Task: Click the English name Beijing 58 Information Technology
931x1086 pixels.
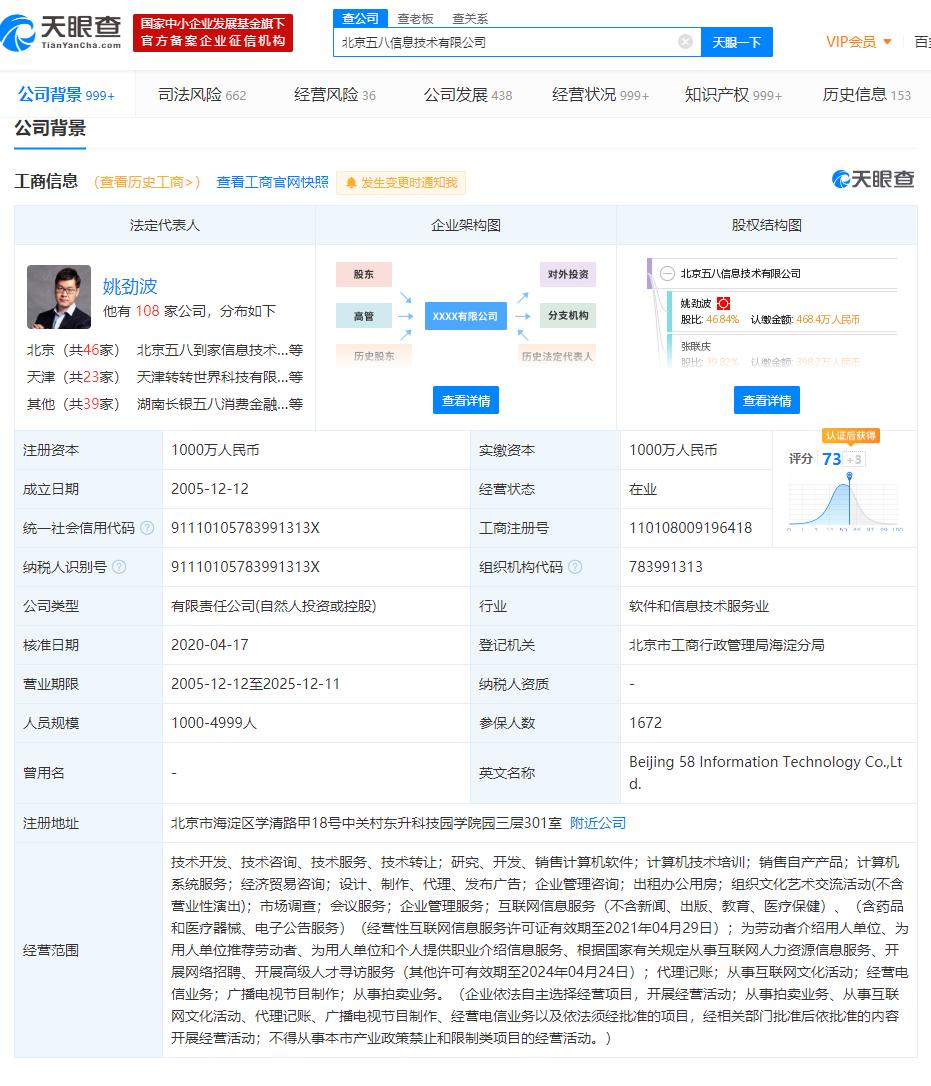Action: 765,773
